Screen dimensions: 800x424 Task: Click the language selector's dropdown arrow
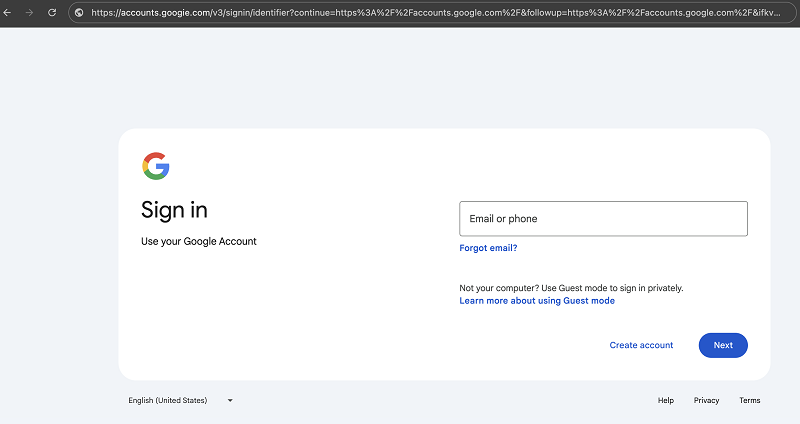(230, 401)
